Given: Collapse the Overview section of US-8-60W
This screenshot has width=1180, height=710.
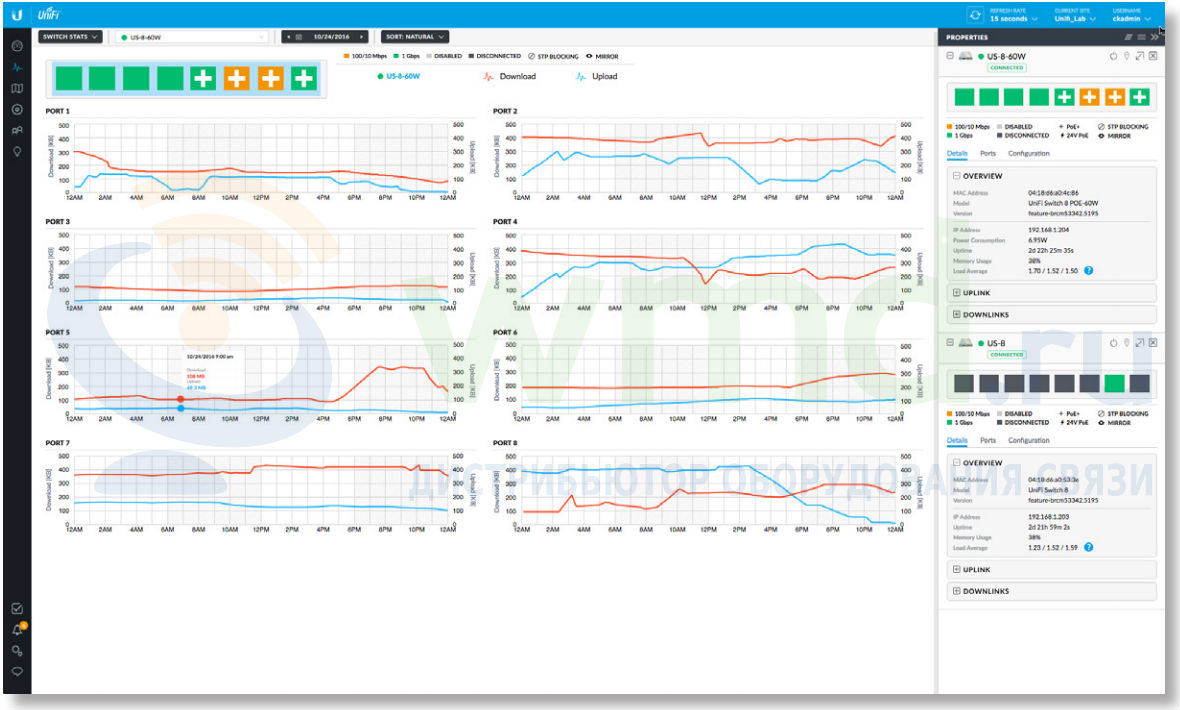Looking at the screenshot, I should 956,175.
